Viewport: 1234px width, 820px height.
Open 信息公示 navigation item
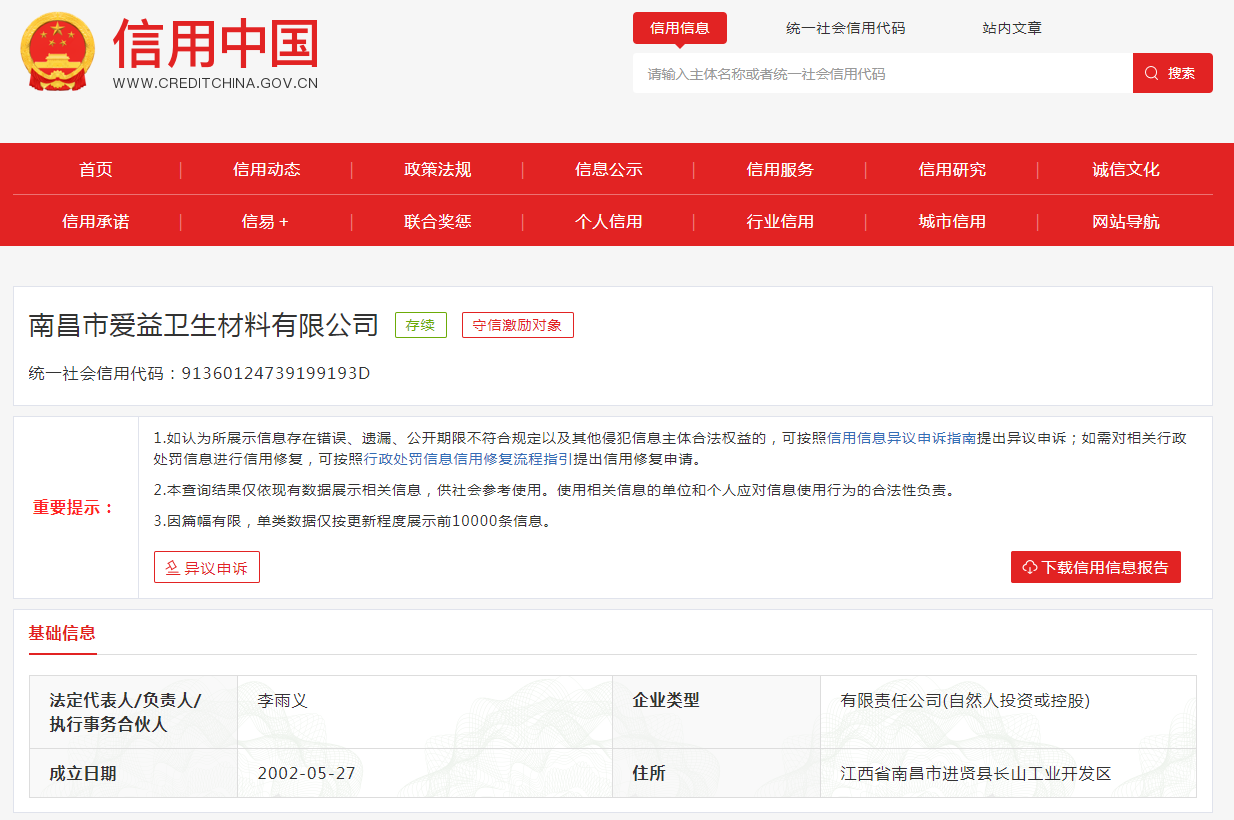609,169
